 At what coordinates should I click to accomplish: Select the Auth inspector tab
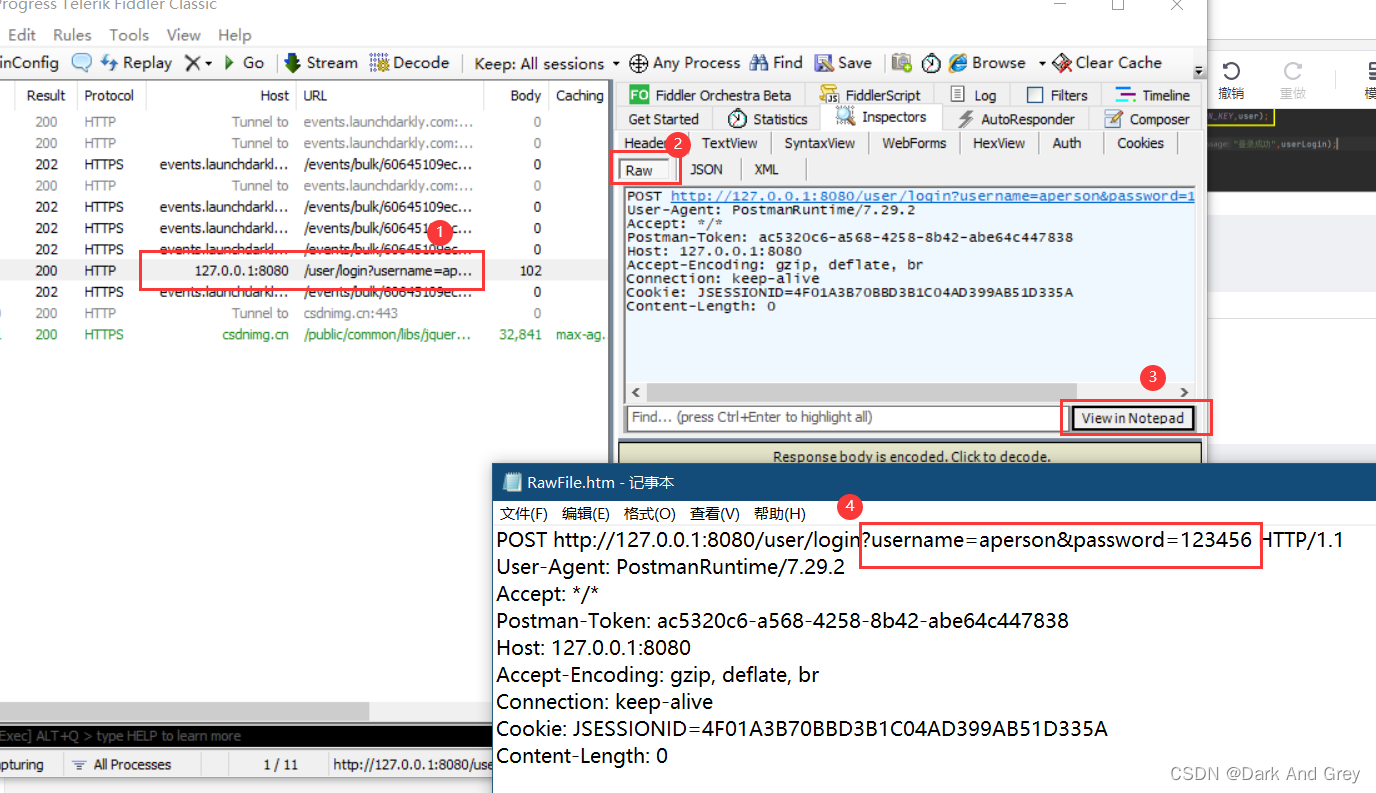coord(1067,143)
